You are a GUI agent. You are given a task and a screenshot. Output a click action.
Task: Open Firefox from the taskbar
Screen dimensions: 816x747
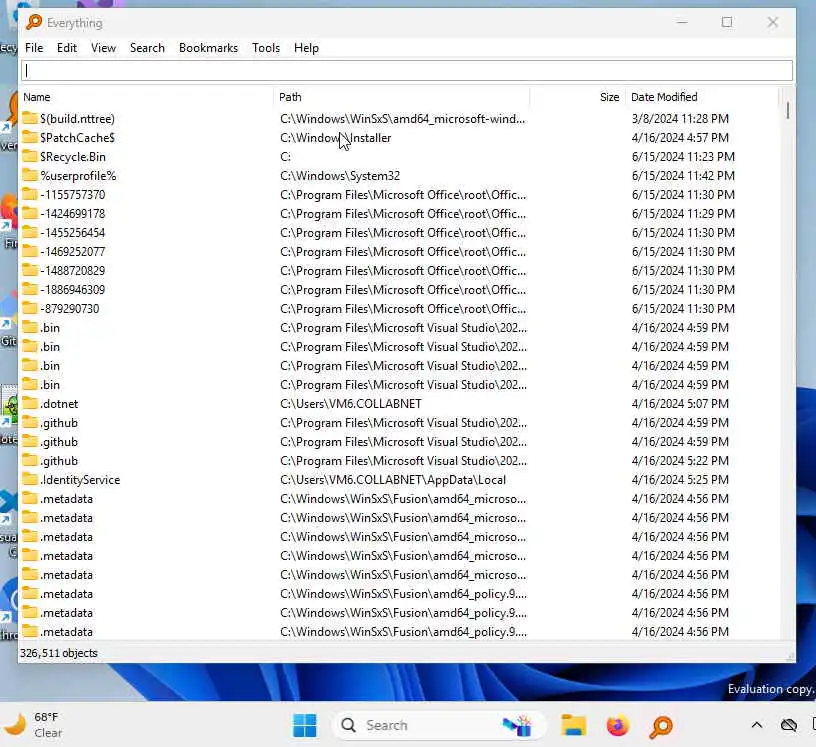pos(618,725)
